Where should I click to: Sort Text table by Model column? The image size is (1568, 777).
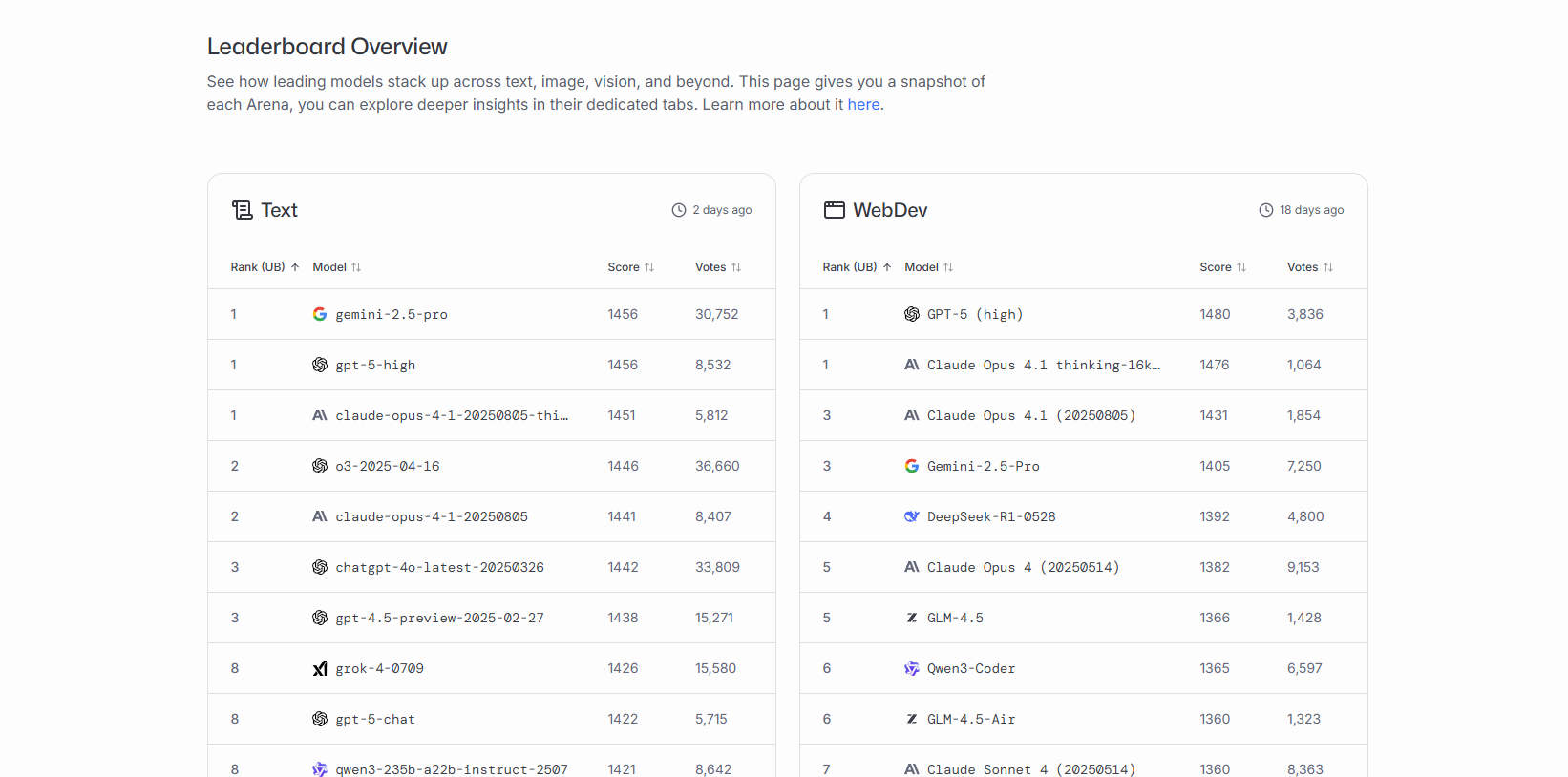[x=337, y=267]
